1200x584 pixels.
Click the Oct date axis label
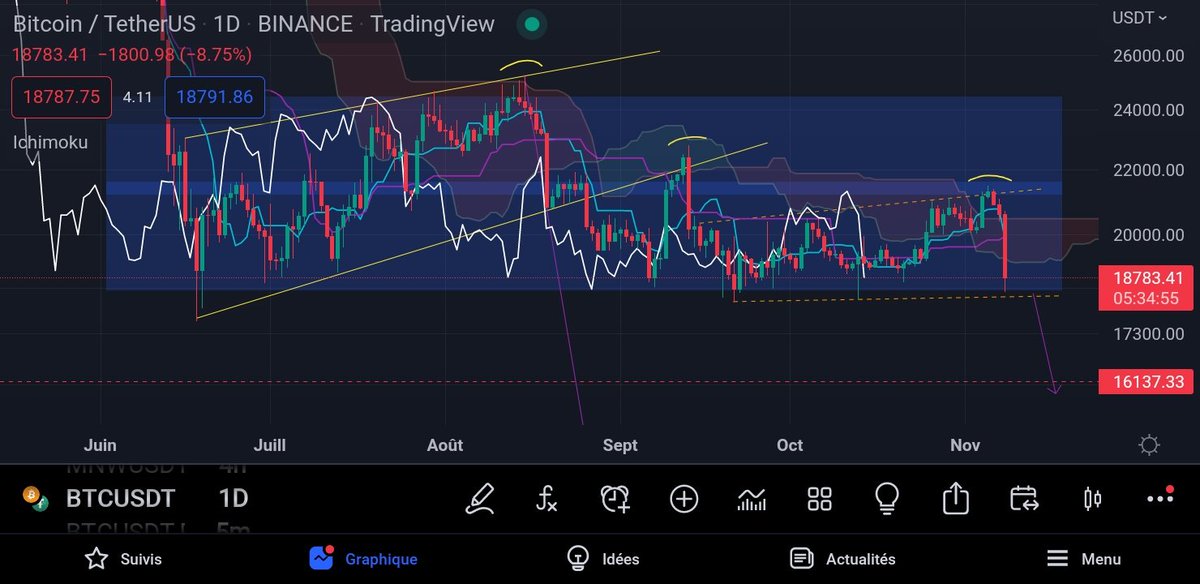coord(789,445)
